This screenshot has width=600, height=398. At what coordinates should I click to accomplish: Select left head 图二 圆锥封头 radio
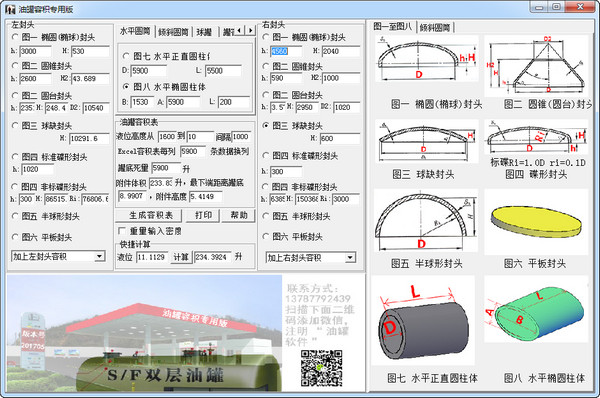(x=15, y=65)
